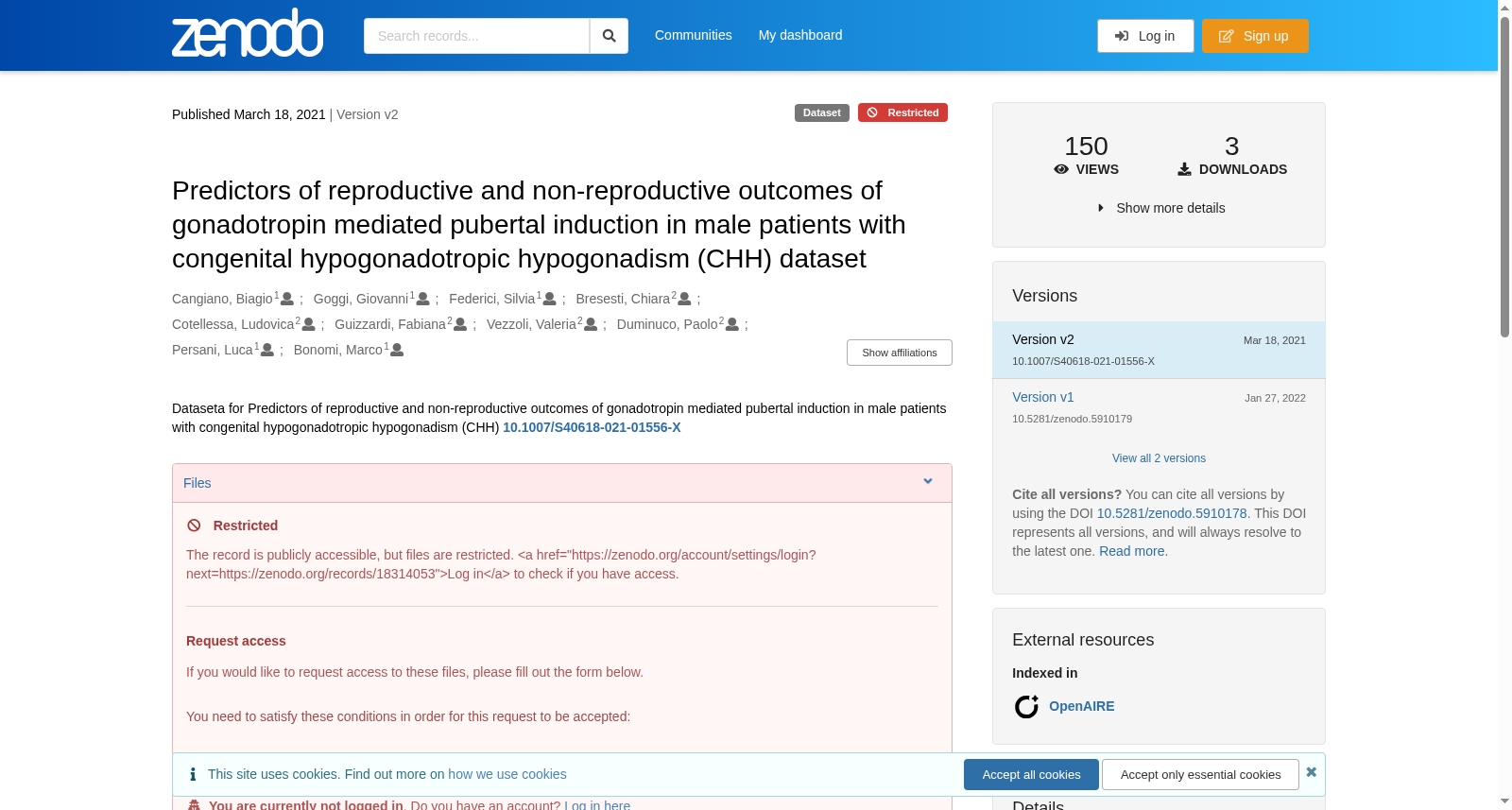Screen dimensions: 1512x810
Task: Click the person icon beside Cangiano, Biagio
Action: [287, 299]
